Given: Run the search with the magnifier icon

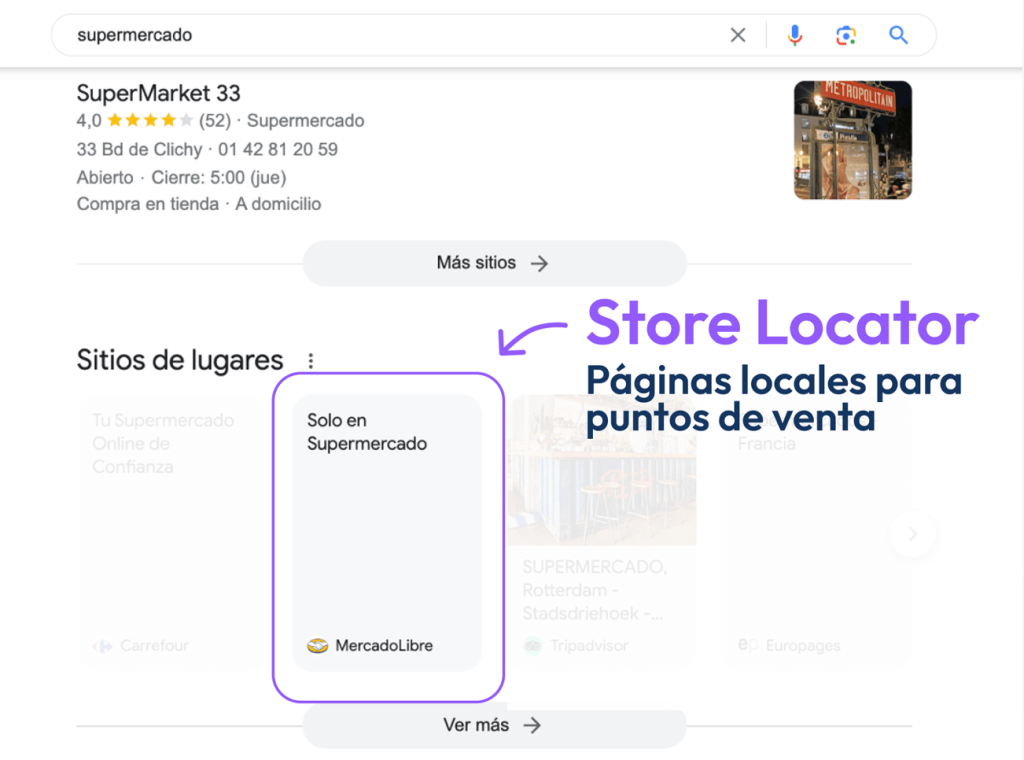Looking at the screenshot, I should pyautogui.click(x=899, y=35).
